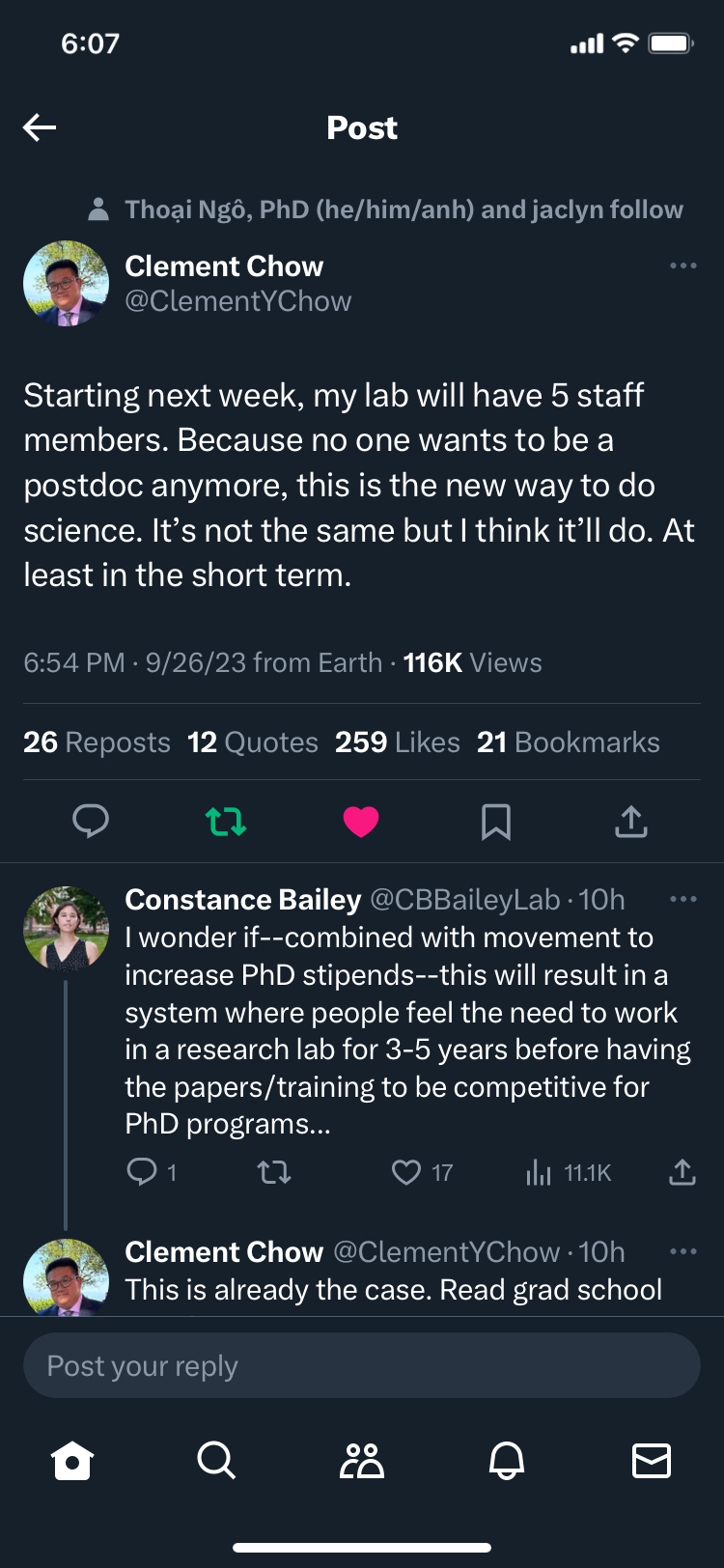Viewport: 724px width, 1568px height.
Task: Unlike the post via pink heart
Action: coord(361,822)
